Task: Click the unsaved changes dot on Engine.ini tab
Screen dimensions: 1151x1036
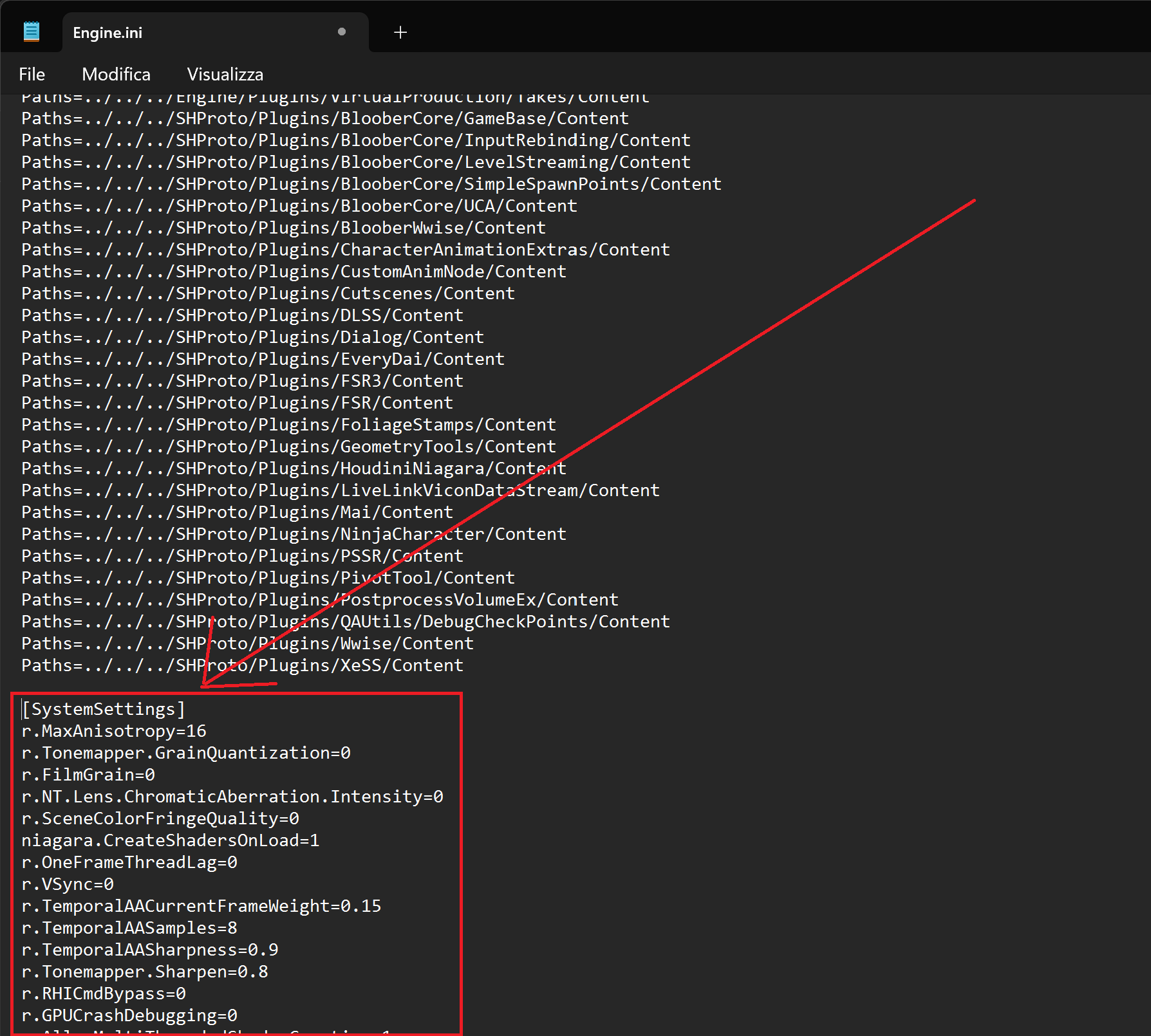Action: click(x=342, y=32)
